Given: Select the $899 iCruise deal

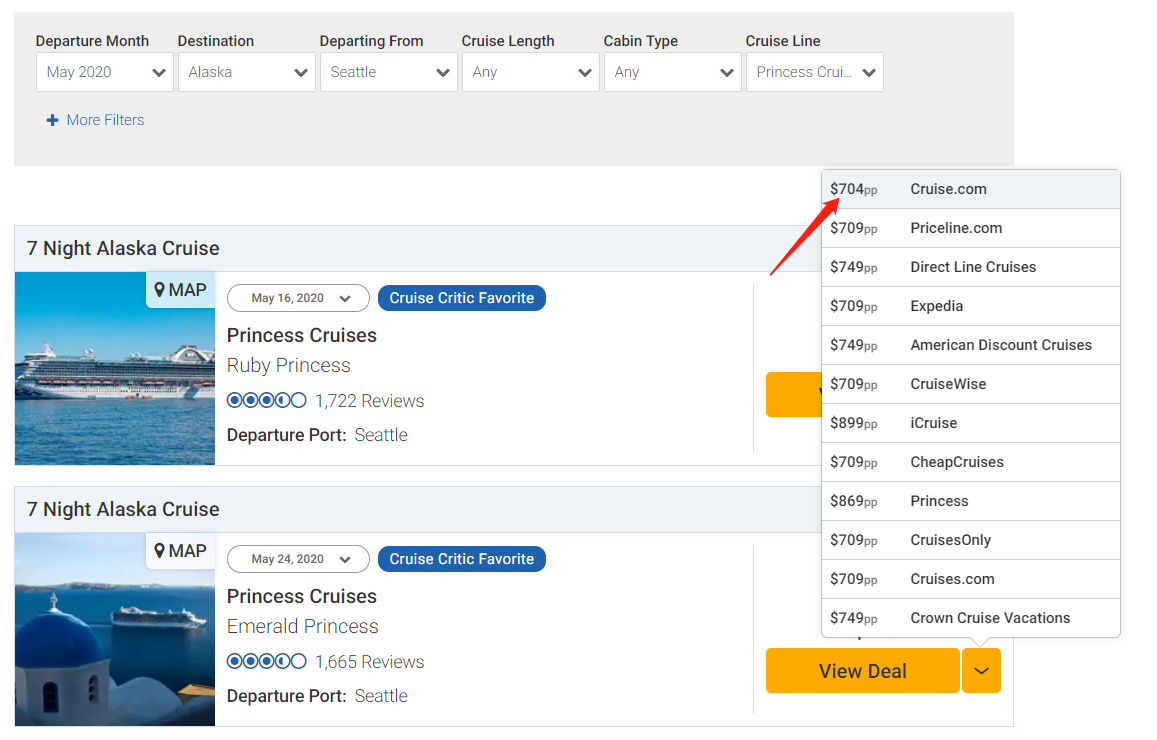Looking at the screenshot, I should (971, 423).
